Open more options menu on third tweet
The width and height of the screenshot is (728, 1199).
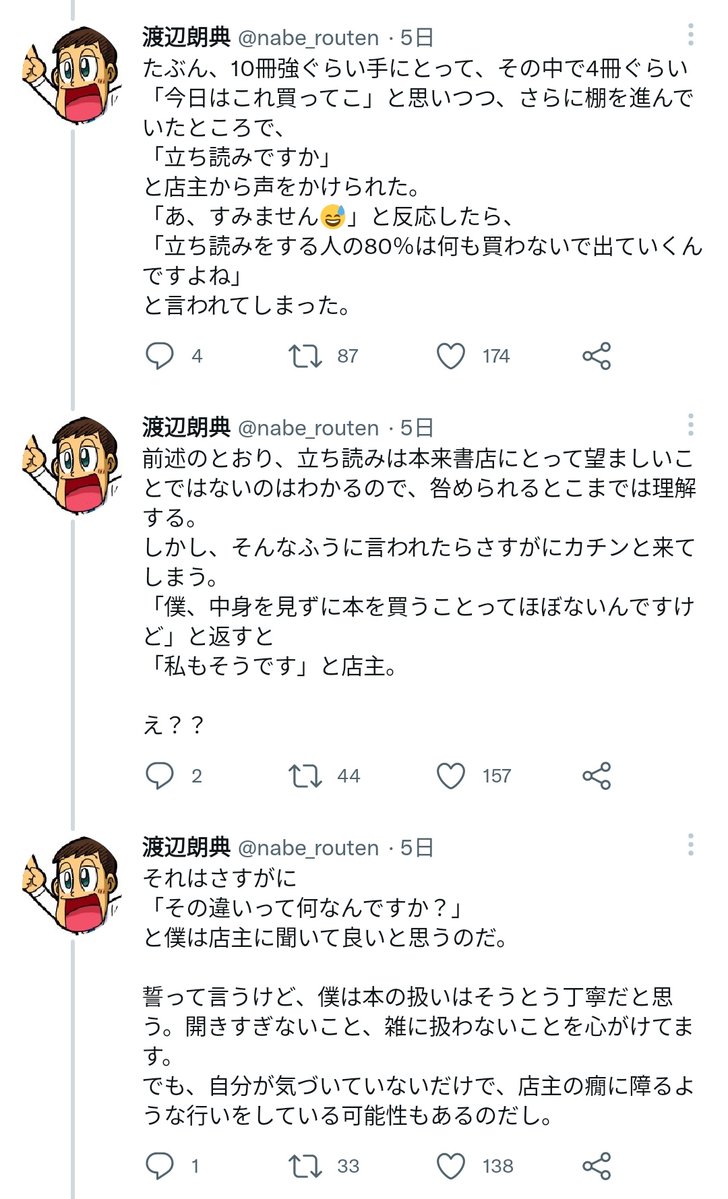click(x=691, y=846)
